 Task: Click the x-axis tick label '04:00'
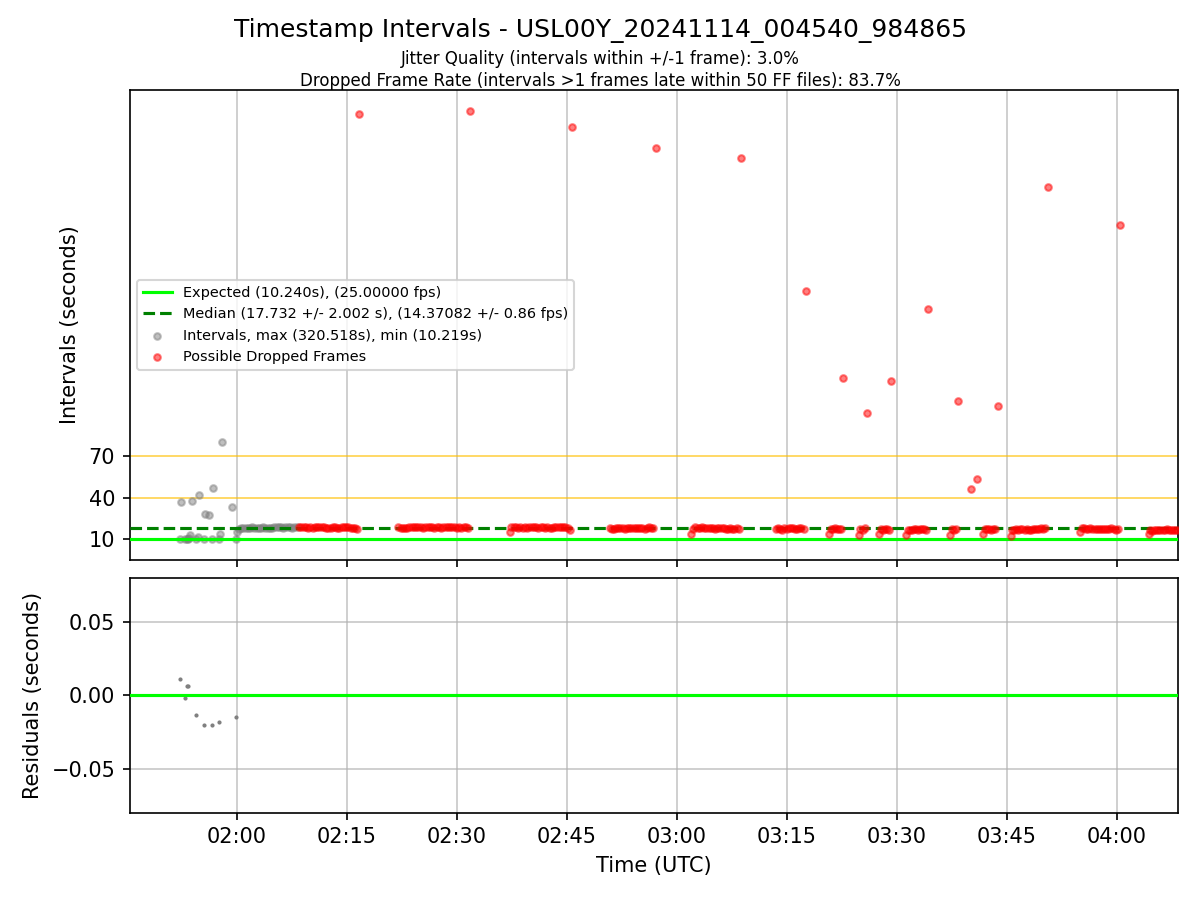click(1117, 834)
